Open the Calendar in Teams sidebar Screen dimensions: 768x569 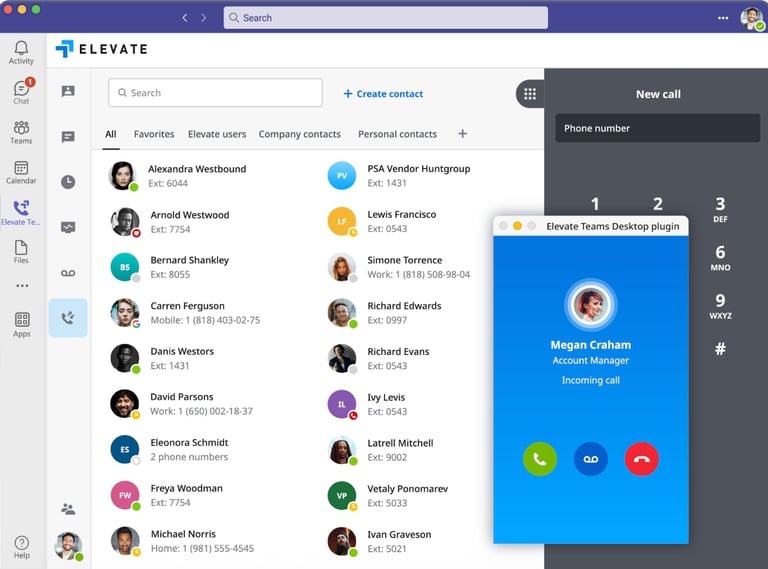tap(21, 172)
